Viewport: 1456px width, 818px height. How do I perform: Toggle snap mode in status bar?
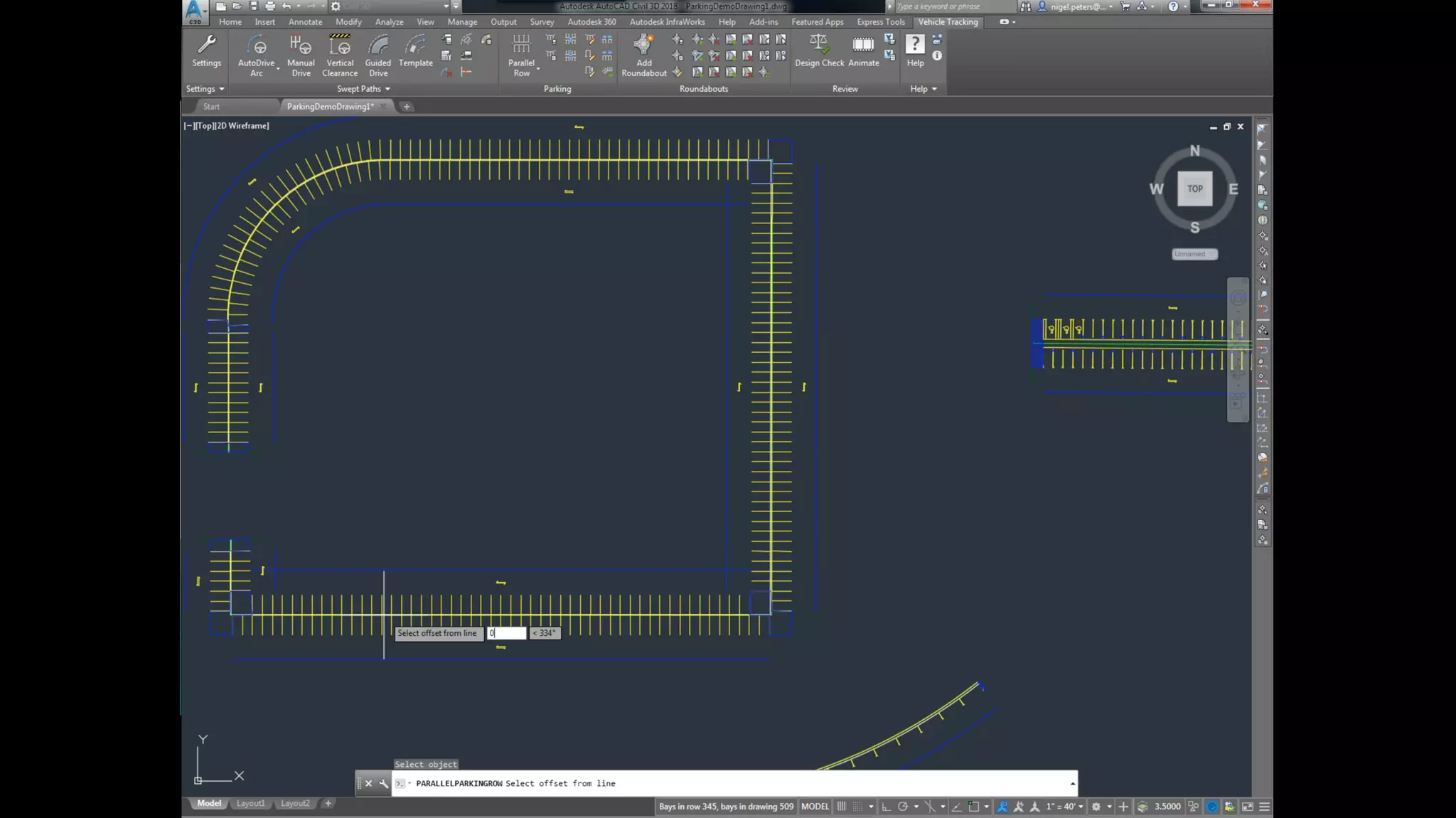[858, 806]
